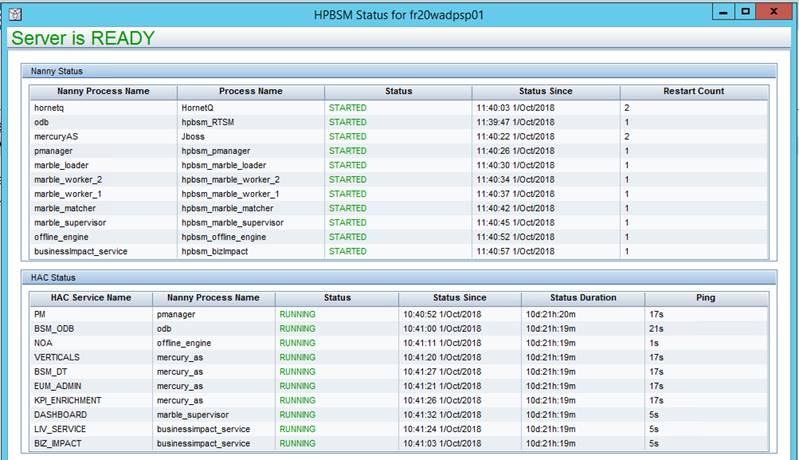This screenshot has width=799, height=460.
Task: Select the DASHBOARD service row
Action: pyautogui.click(x=399, y=415)
